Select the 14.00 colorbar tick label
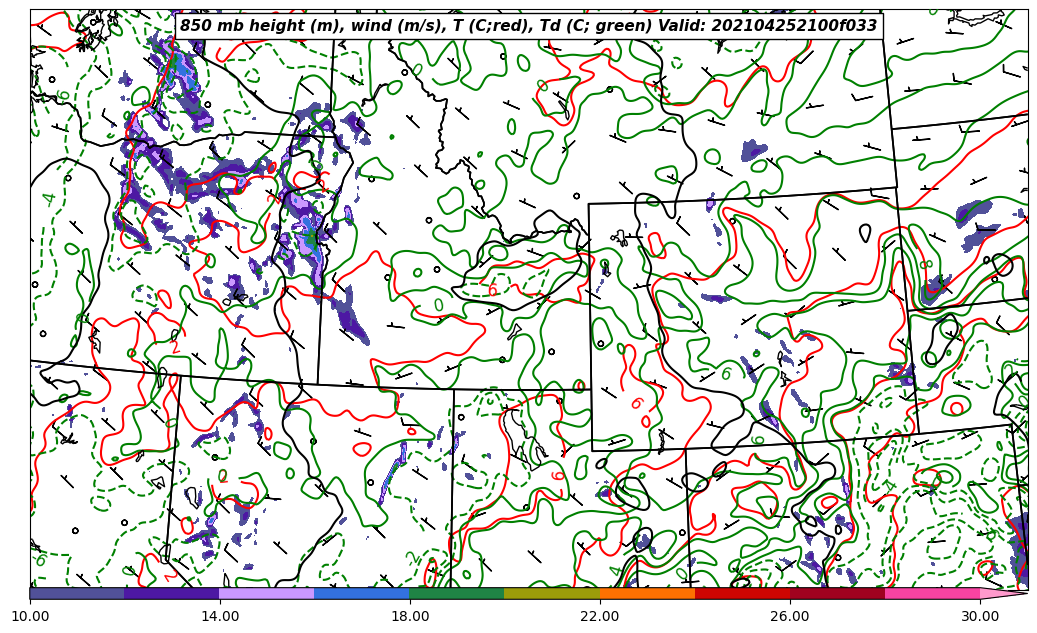Viewport: 1037px width, 633px height. click(220, 617)
